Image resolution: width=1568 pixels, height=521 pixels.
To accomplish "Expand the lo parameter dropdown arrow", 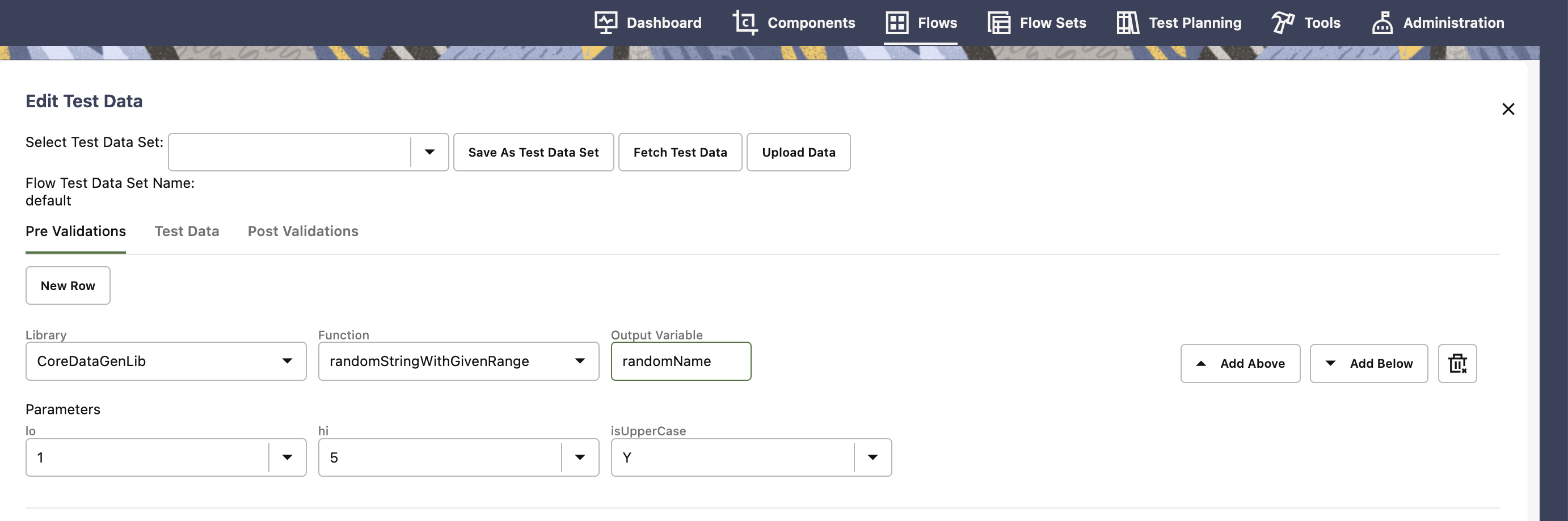I will 287,457.
